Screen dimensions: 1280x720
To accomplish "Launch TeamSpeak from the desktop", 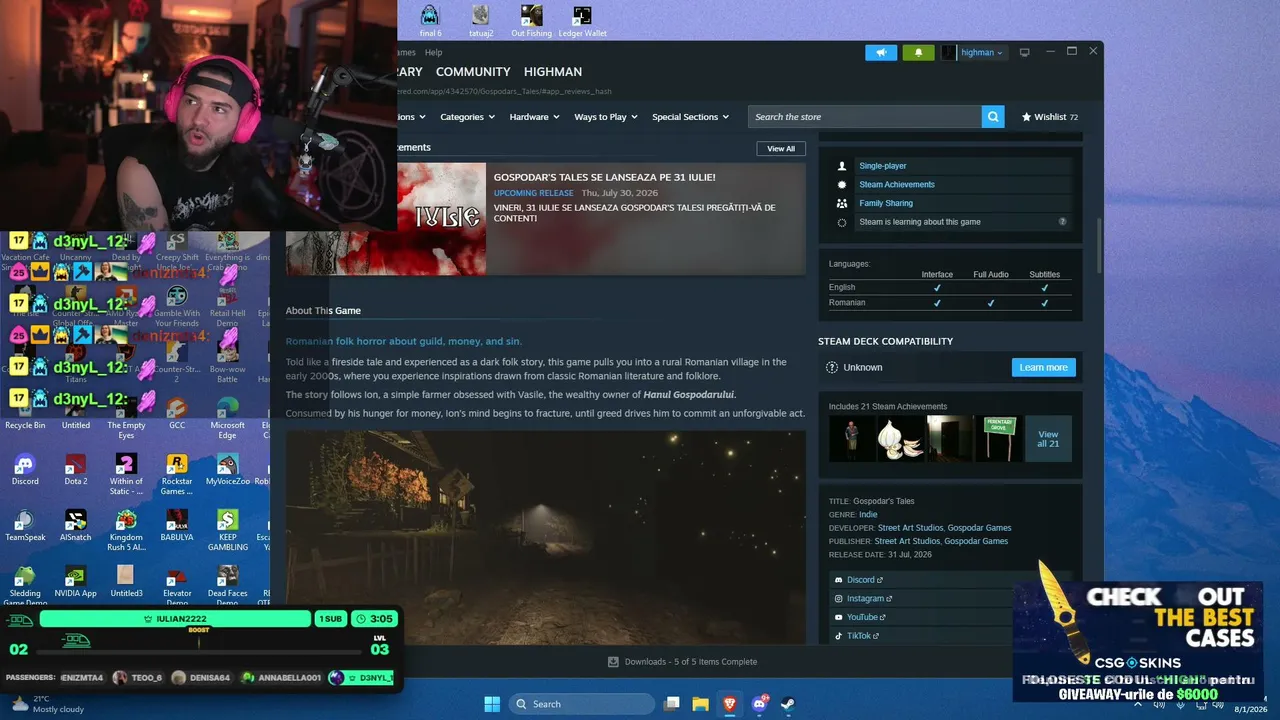I will (x=25, y=525).
